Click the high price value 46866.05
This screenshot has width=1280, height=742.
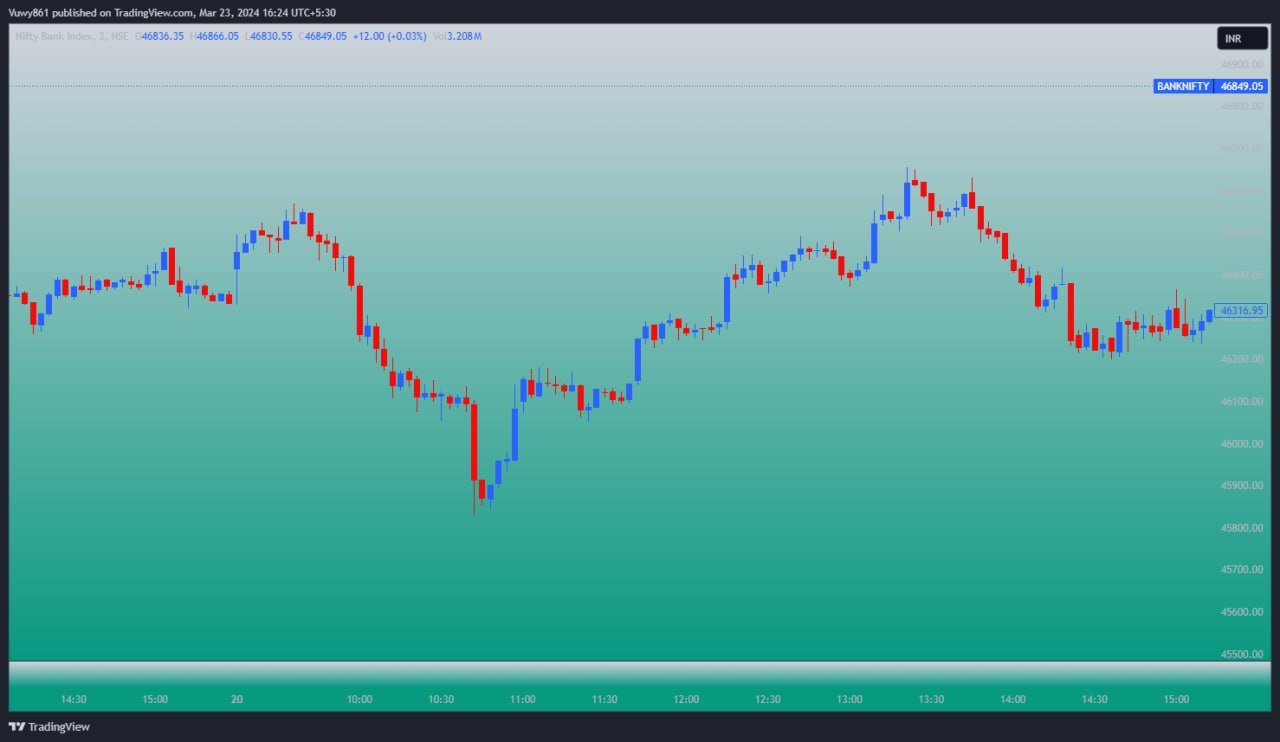217,36
